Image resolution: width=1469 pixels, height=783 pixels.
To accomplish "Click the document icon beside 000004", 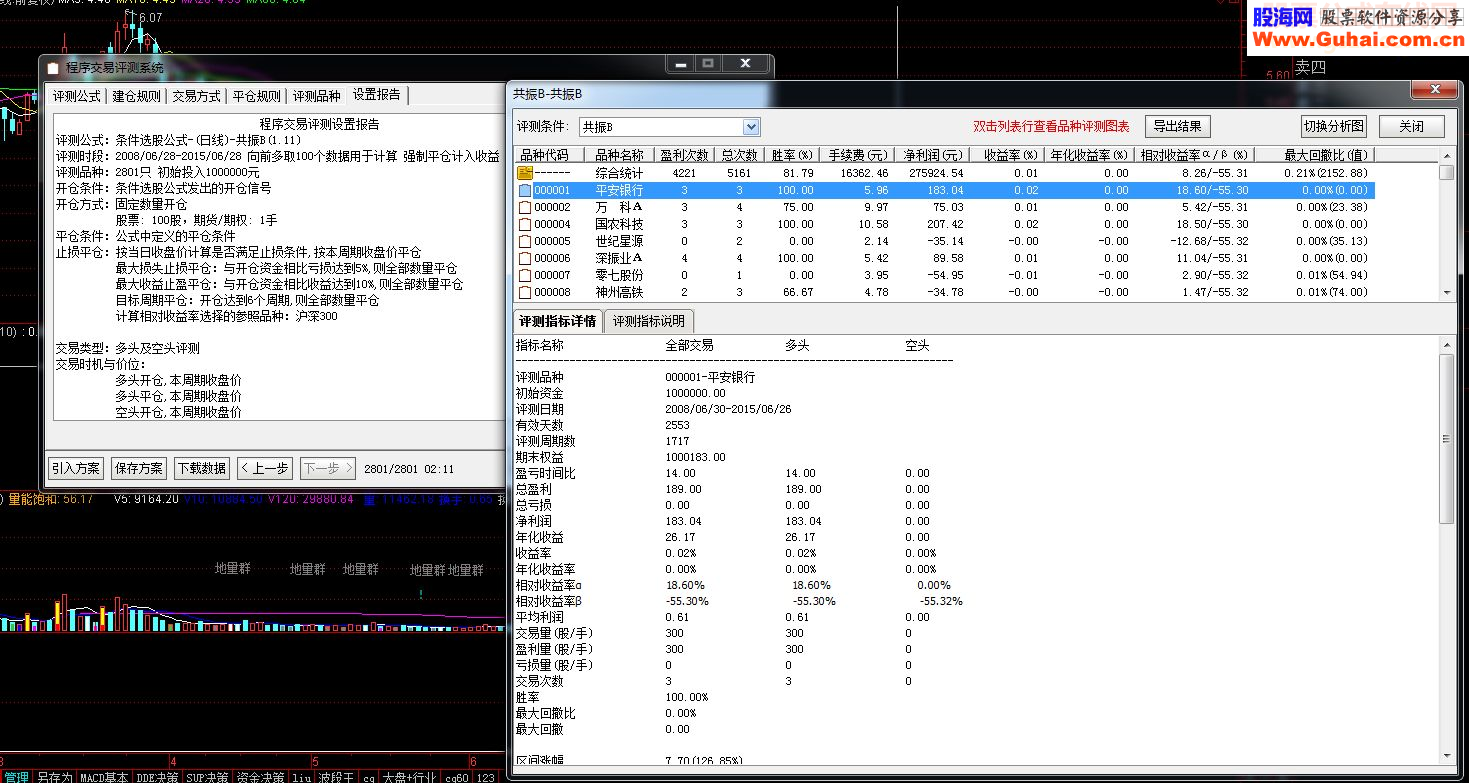I will [x=525, y=224].
